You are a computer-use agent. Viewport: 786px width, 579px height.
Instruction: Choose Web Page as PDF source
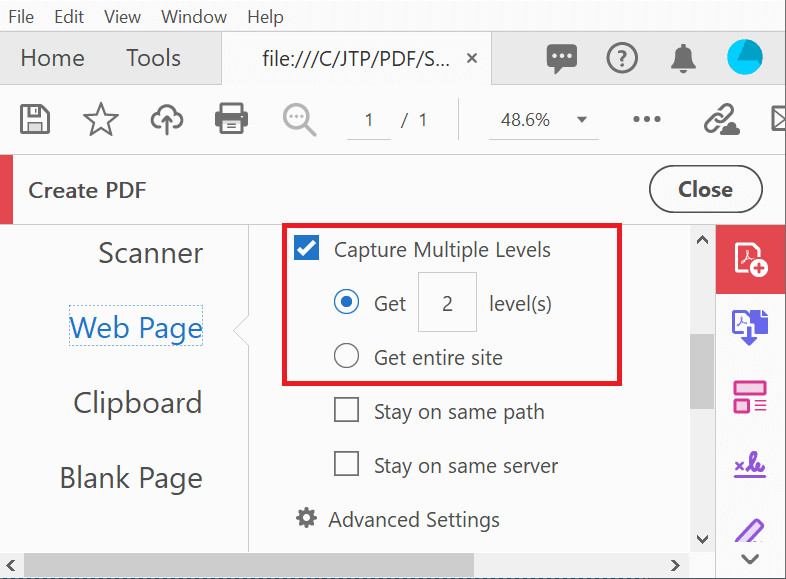[x=136, y=327]
